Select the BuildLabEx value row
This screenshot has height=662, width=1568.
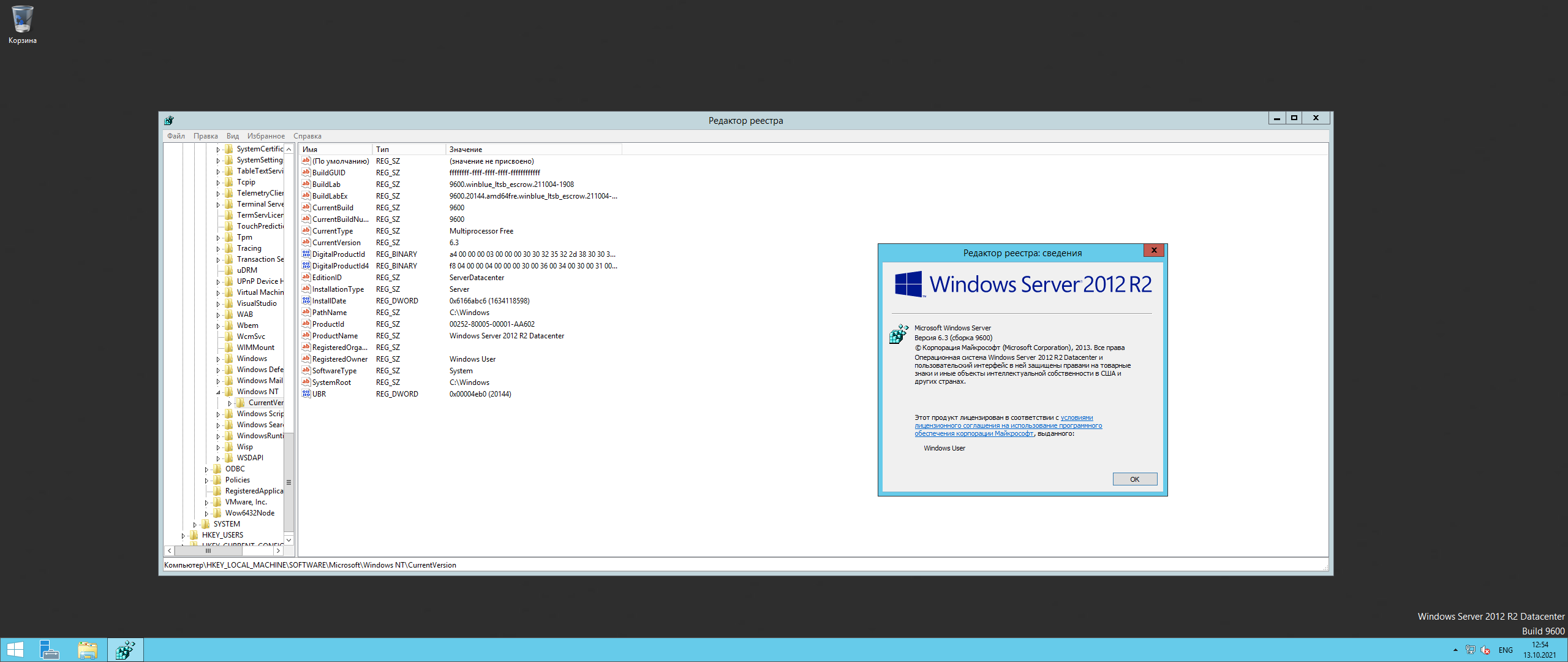pyautogui.click(x=459, y=196)
